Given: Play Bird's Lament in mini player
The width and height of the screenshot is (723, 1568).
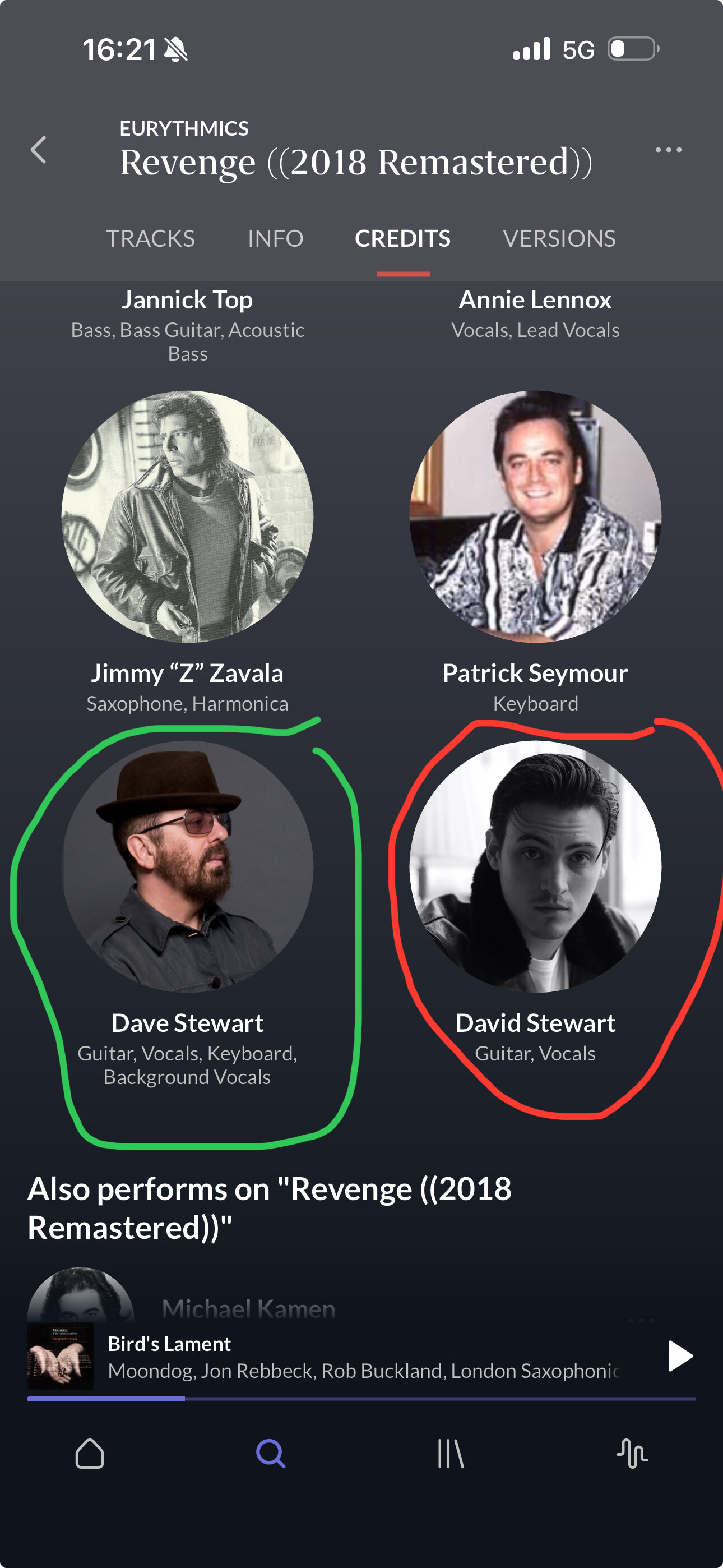Looking at the screenshot, I should [x=680, y=1355].
